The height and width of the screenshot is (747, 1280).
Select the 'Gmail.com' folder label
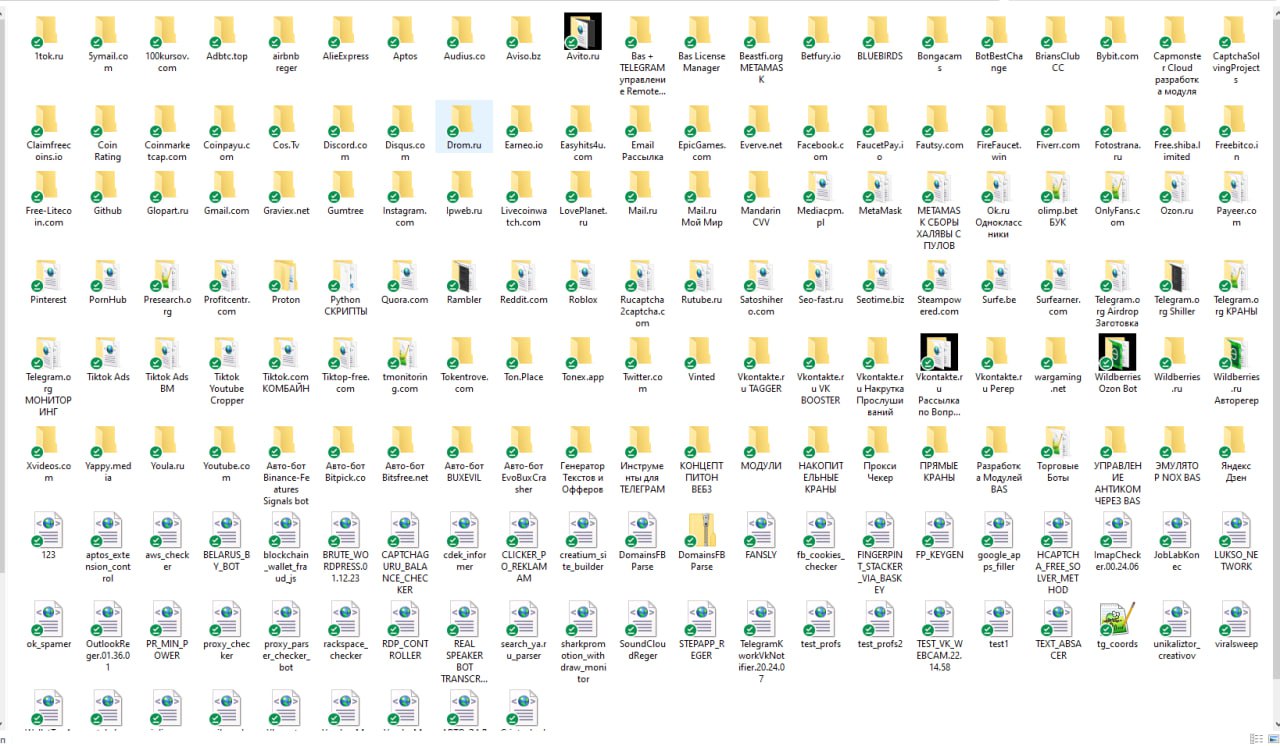(226, 211)
